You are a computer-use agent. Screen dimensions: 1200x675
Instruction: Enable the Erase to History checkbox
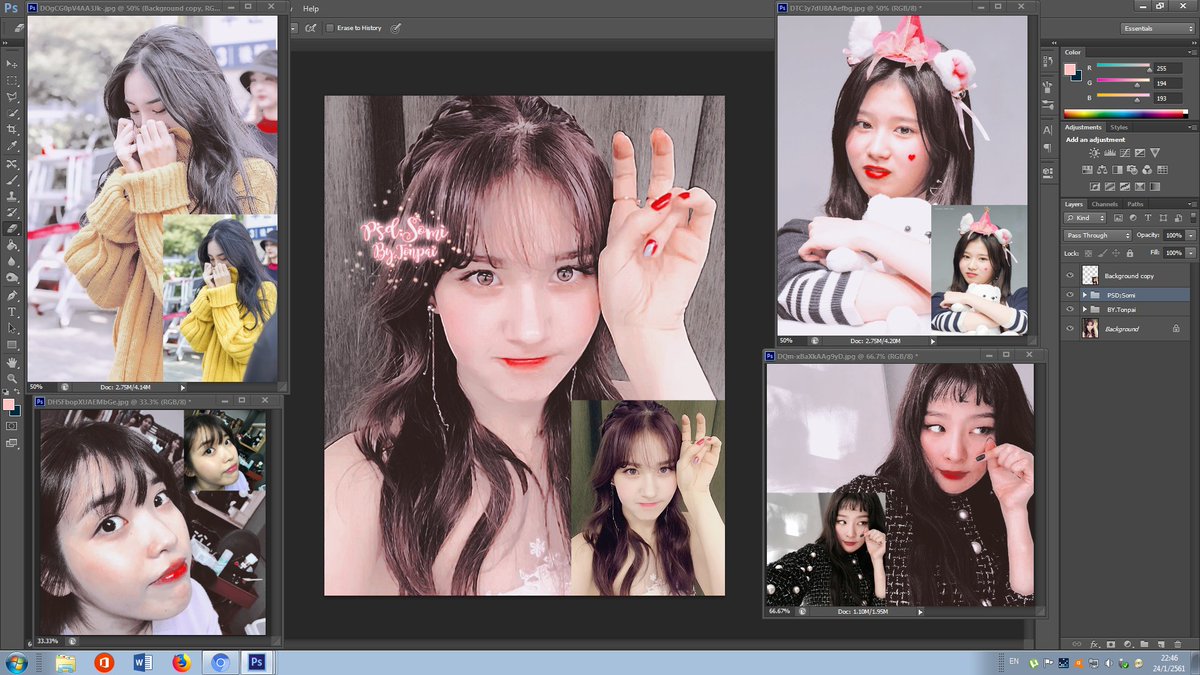coord(331,28)
